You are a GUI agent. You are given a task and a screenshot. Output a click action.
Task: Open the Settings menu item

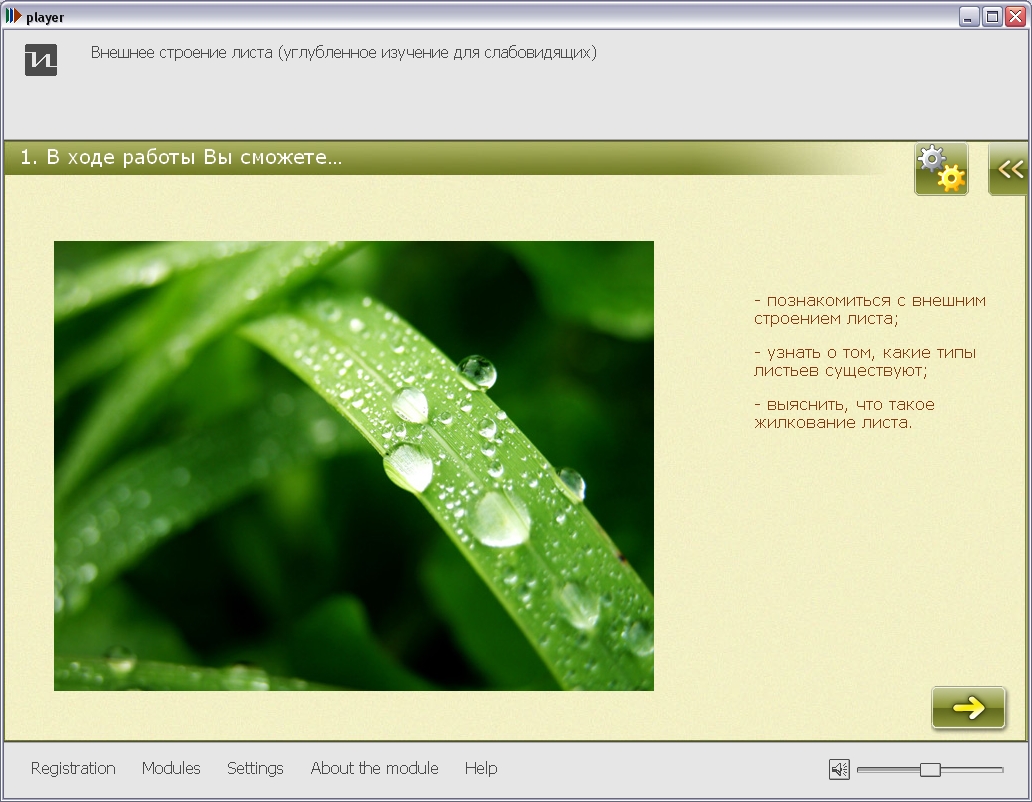pyautogui.click(x=255, y=768)
